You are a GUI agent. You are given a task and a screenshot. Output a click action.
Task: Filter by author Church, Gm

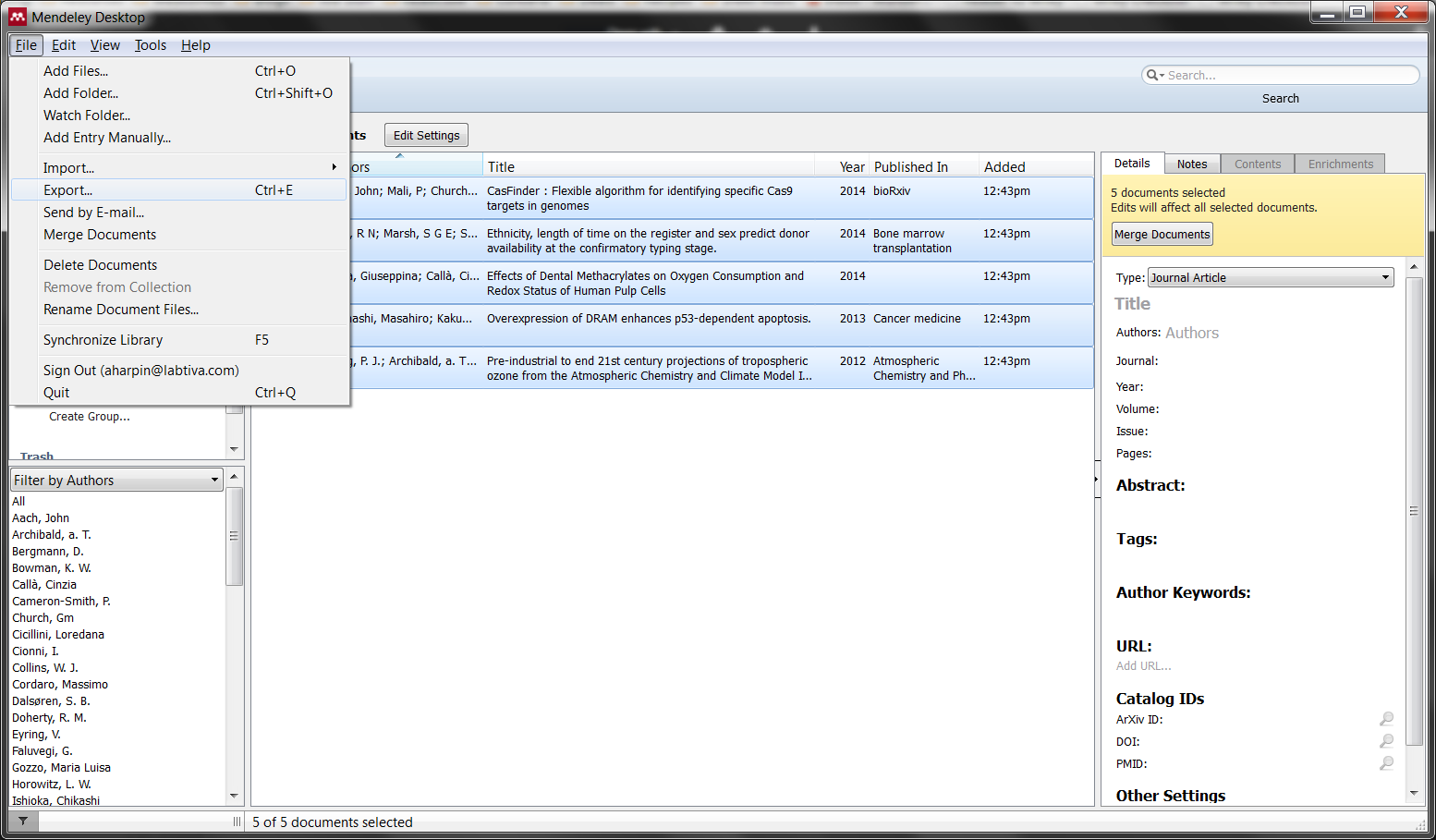(x=43, y=618)
